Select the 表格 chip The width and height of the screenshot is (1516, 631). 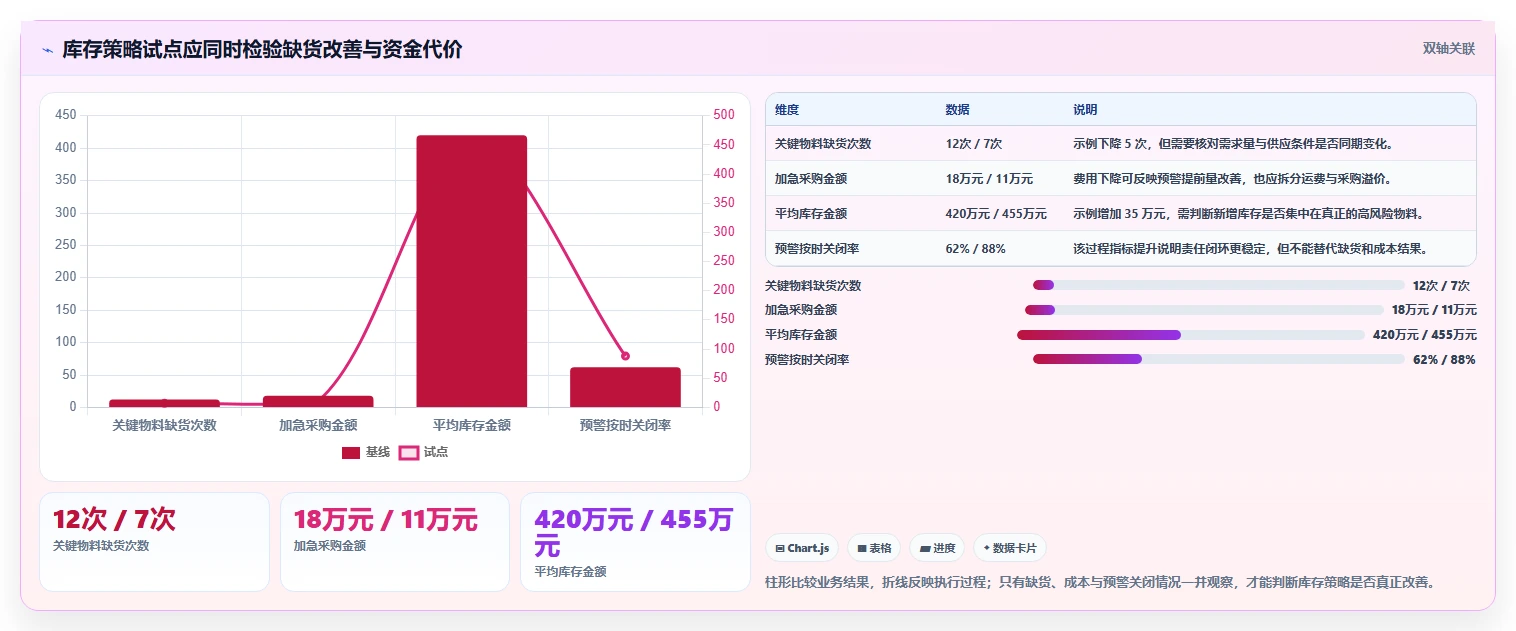pyautogui.click(x=874, y=548)
